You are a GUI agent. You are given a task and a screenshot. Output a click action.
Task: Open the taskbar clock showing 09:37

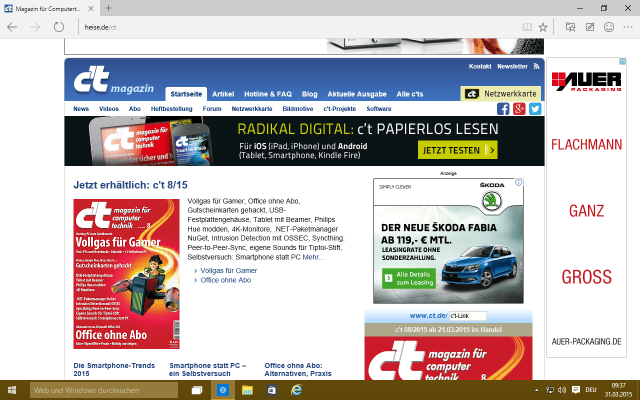pyautogui.click(x=618, y=390)
